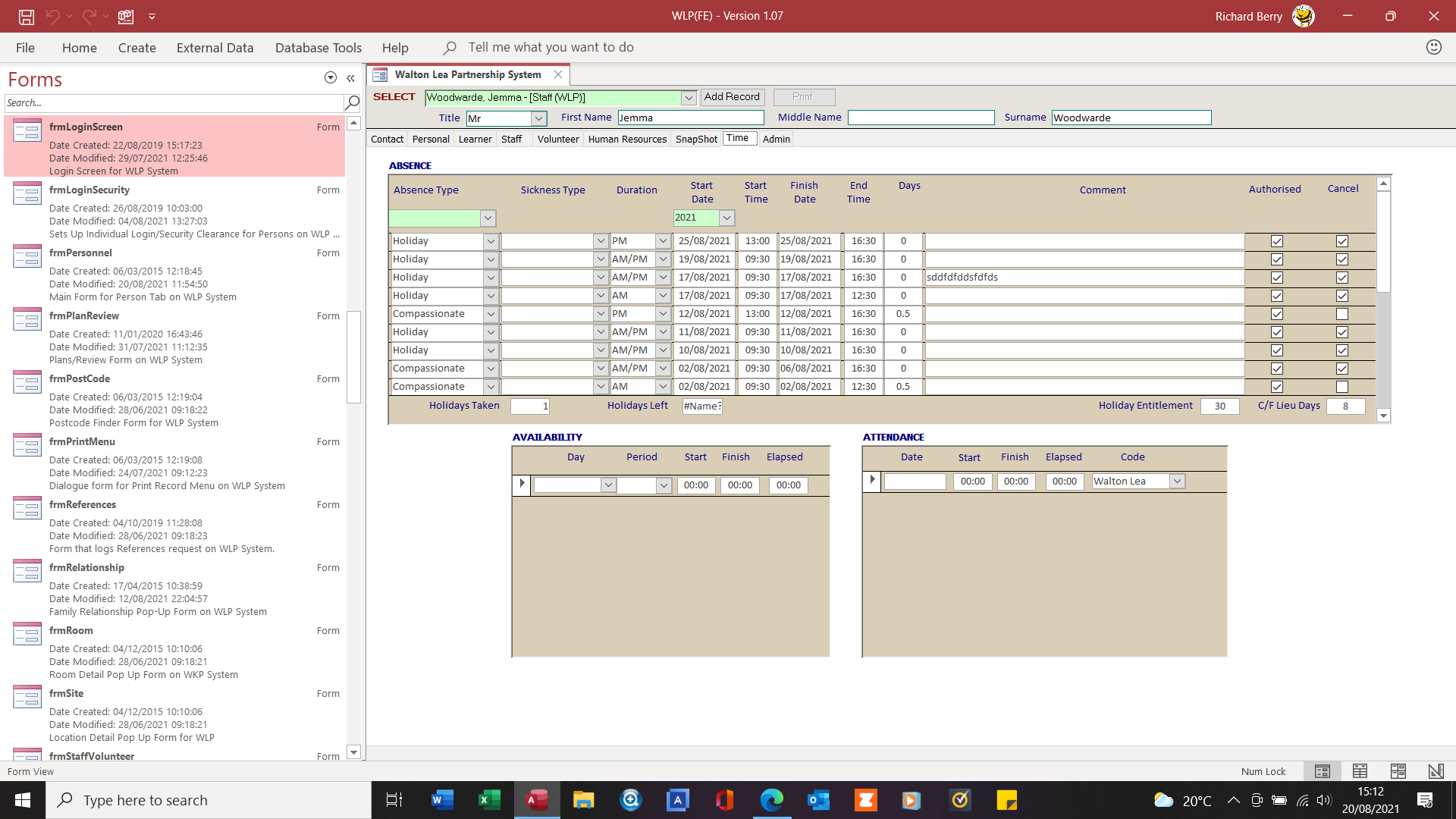The width and height of the screenshot is (1456, 819).
Task: Switch to Layout View in status bar
Action: pos(1398,771)
